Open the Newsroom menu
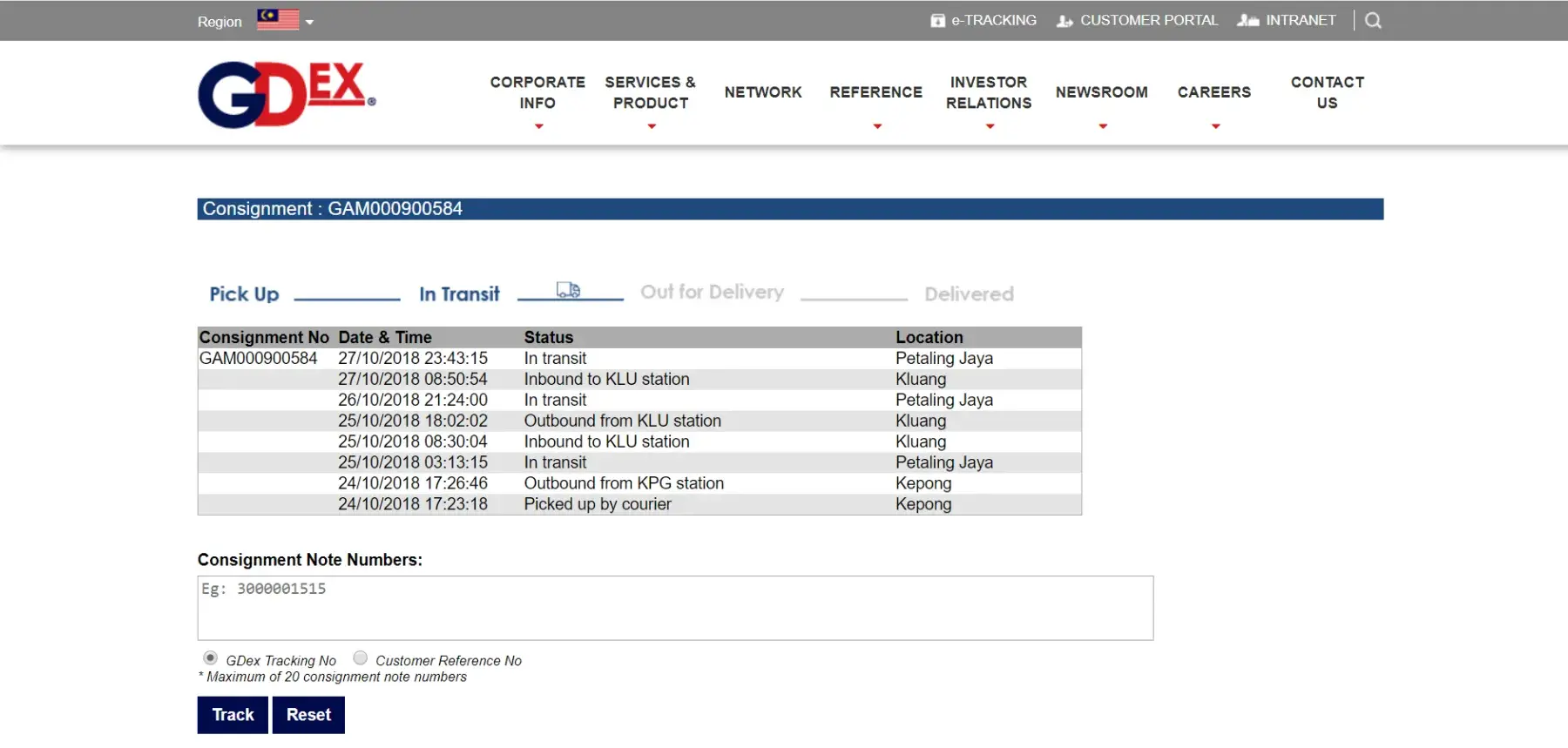The width and height of the screenshot is (1568, 748). point(1102,92)
